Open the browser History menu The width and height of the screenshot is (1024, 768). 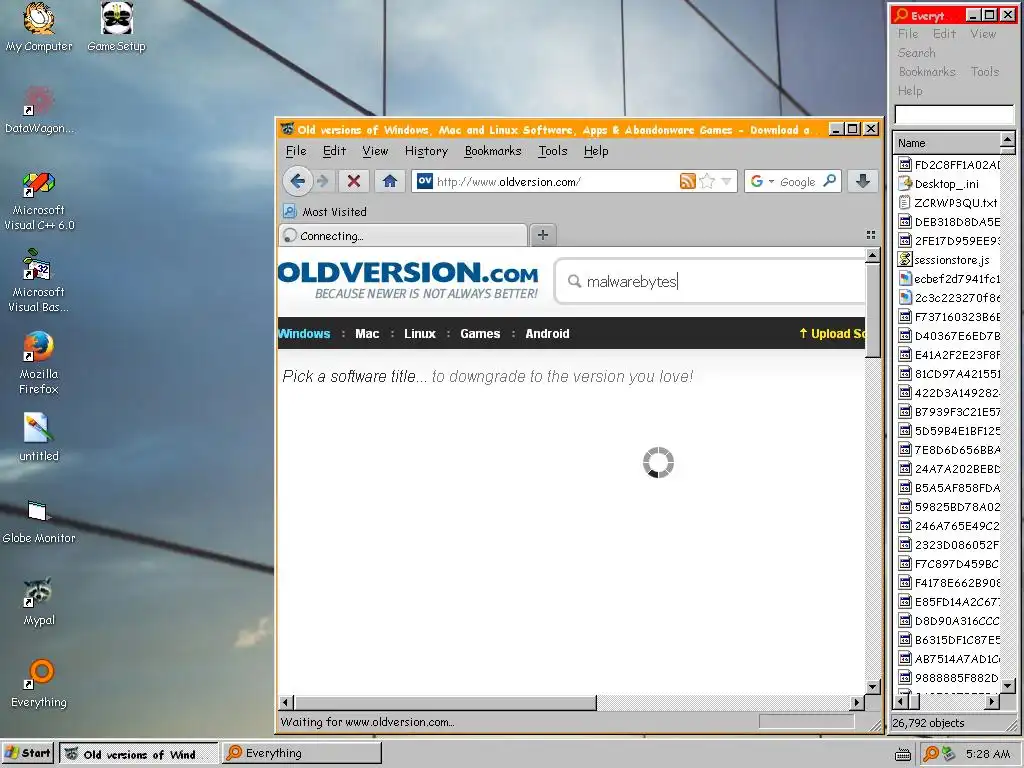(x=426, y=151)
